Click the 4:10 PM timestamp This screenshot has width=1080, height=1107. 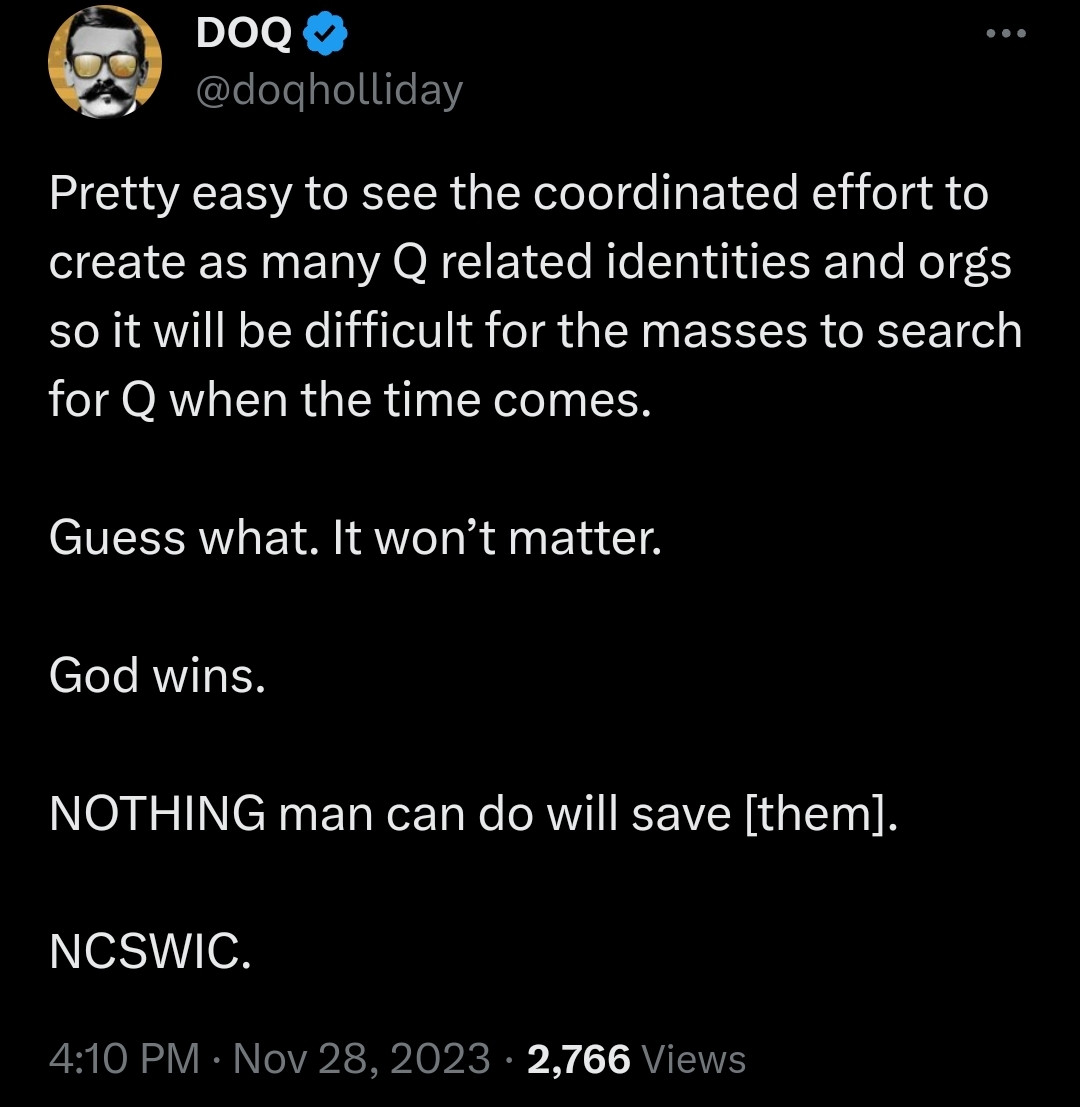click(124, 1058)
